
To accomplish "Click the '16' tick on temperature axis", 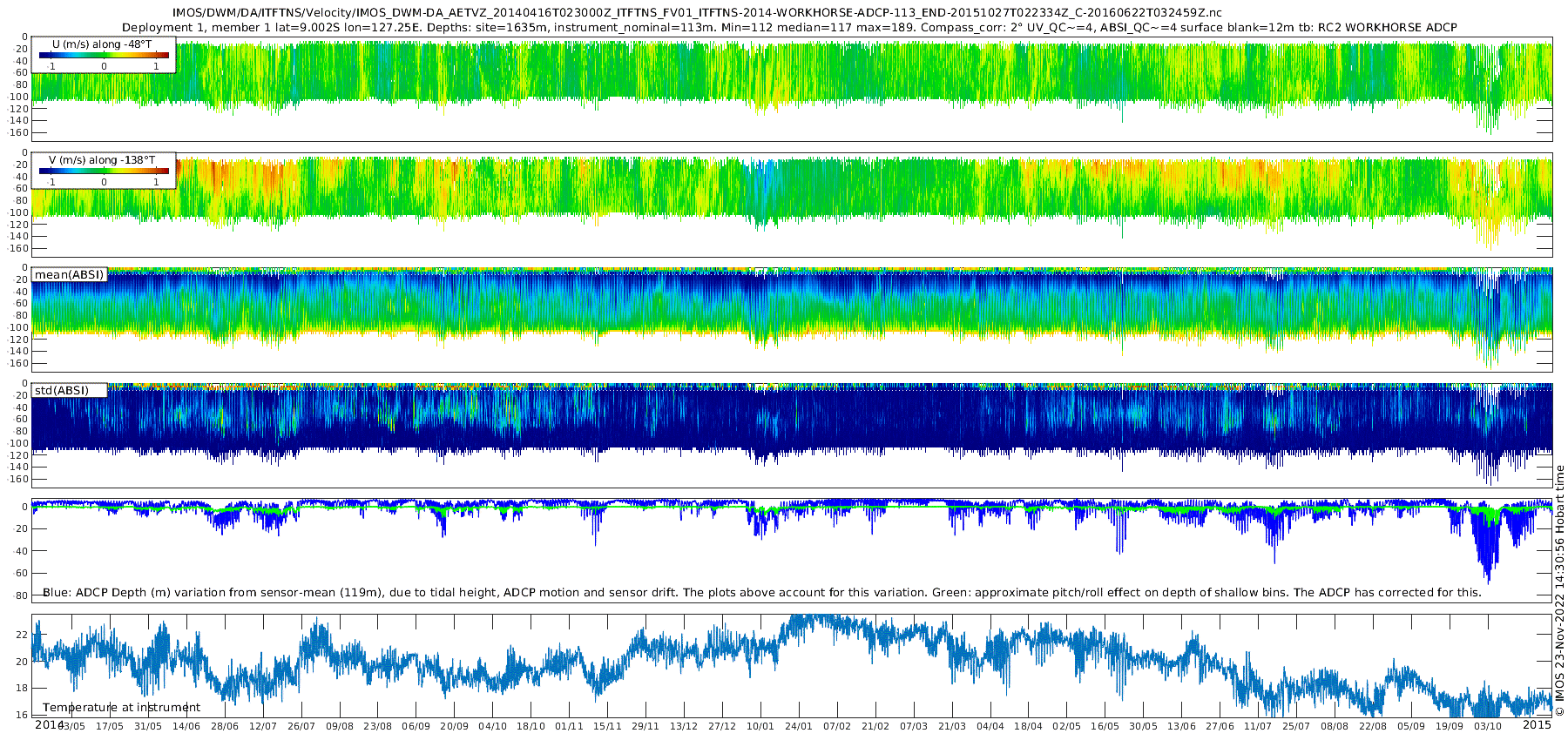I will [x=23, y=715].
